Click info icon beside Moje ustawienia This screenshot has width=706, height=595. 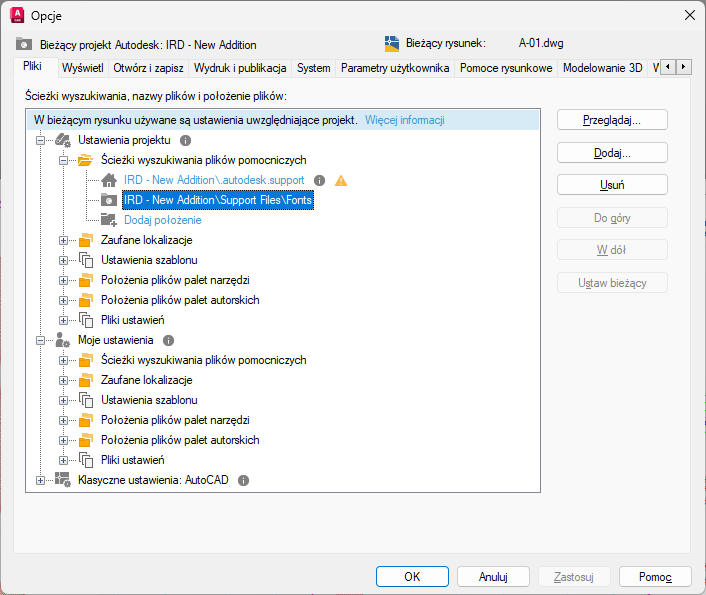tap(168, 340)
